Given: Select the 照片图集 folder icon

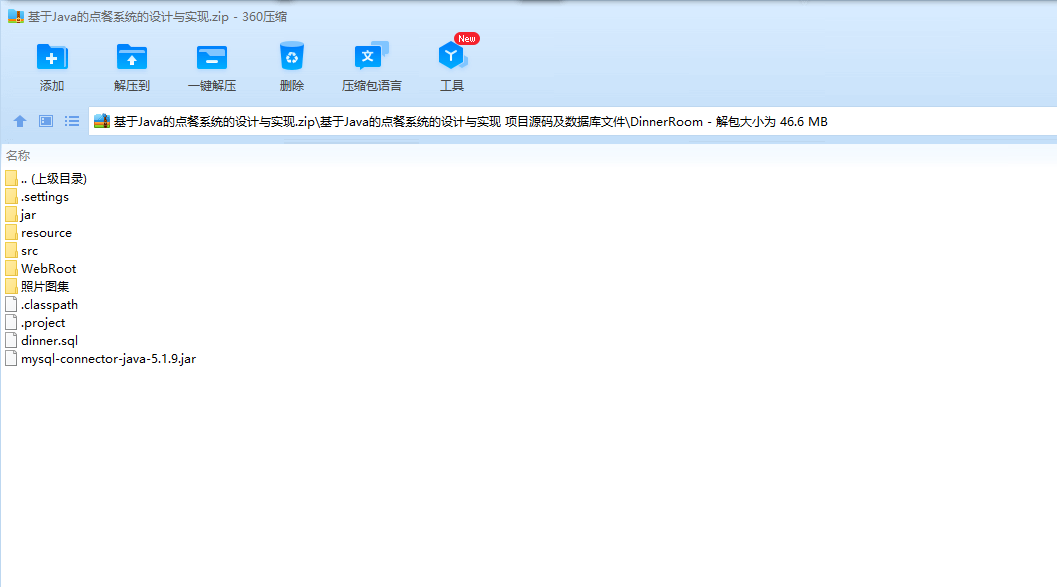Looking at the screenshot, I should [11, 286].
